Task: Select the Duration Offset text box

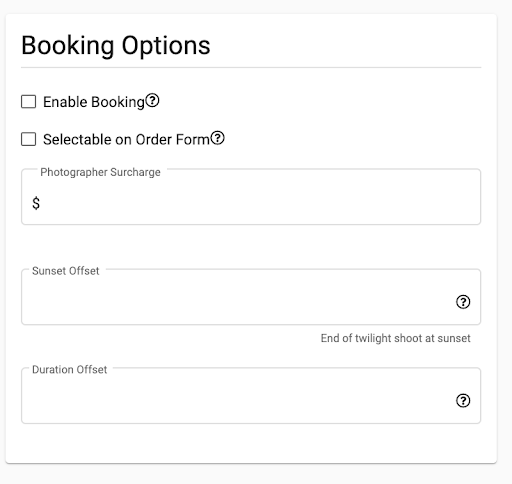Action: click(251, 396)
